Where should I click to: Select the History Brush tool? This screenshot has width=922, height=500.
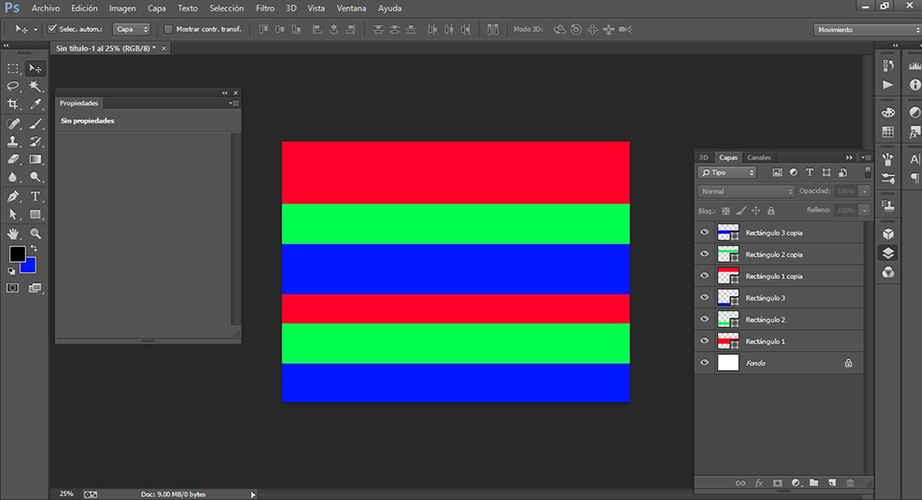pos(35,141)
